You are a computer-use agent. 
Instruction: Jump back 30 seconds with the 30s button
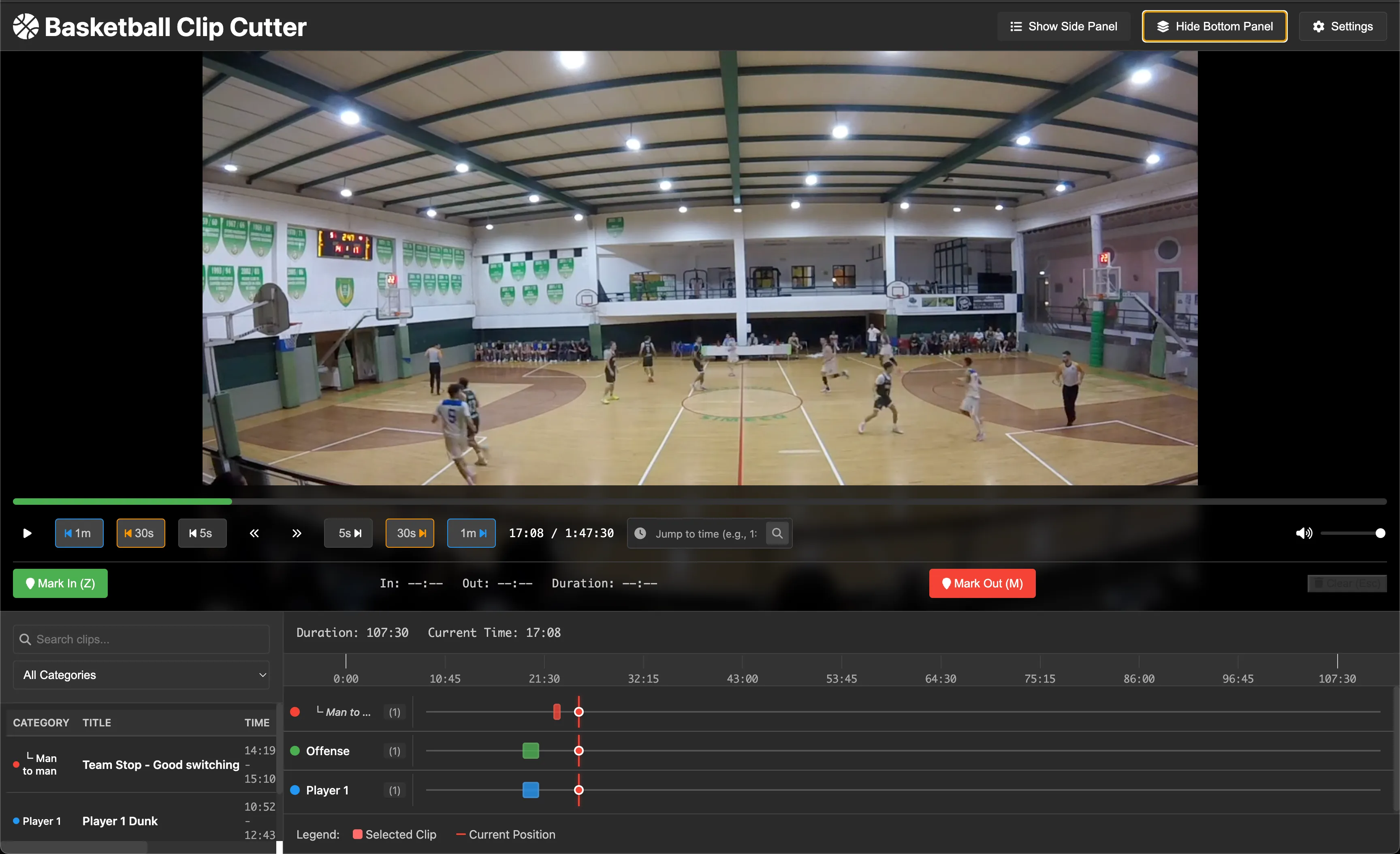point(140,533)
